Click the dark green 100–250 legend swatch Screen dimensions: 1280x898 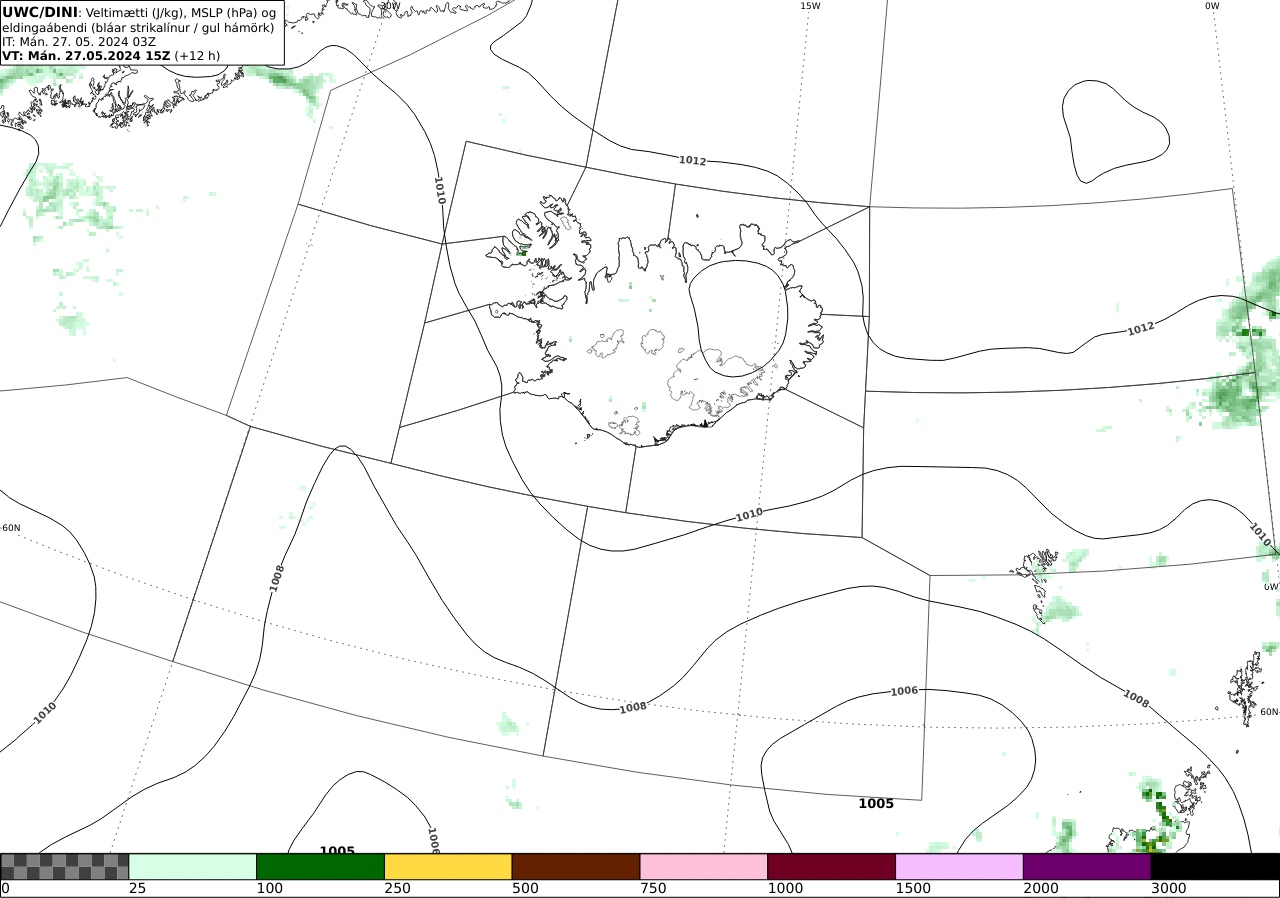321,866
